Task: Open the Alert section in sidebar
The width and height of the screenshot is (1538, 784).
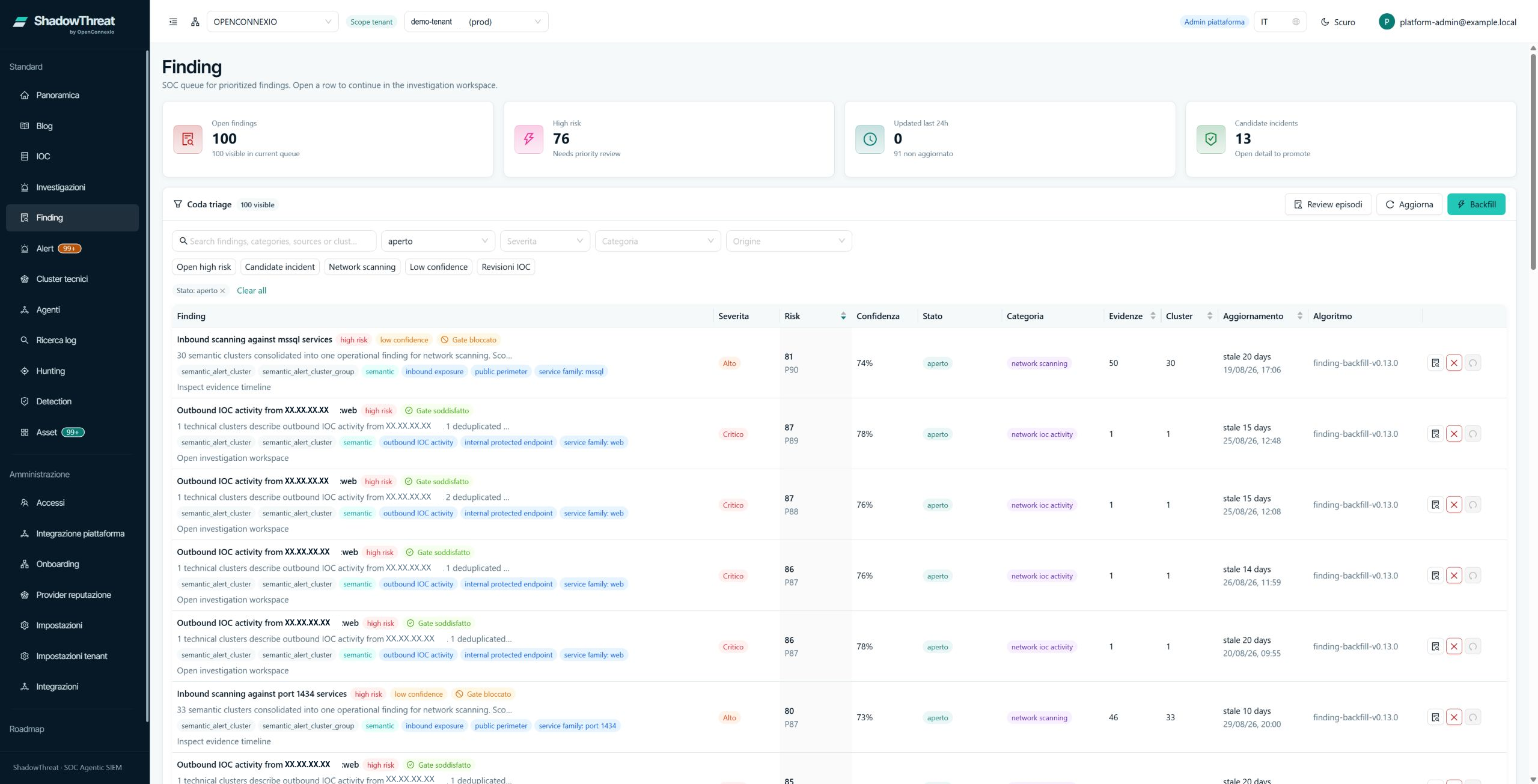Action: pos(72,249)
